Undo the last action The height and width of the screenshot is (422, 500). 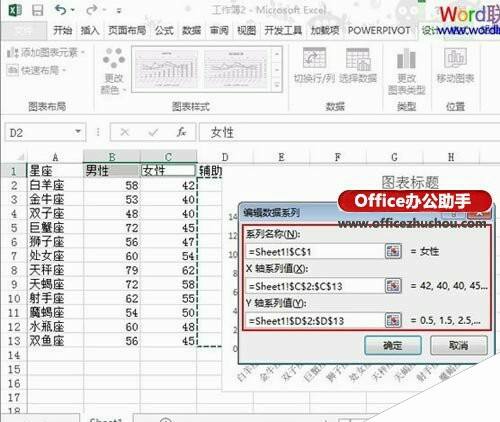(60, 10)
